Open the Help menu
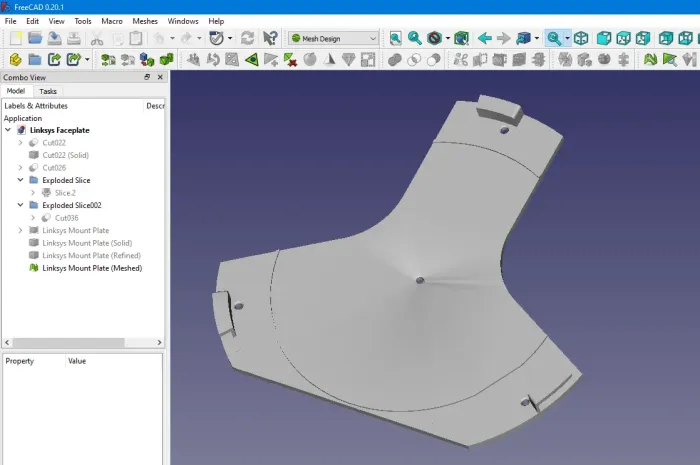The width and height of the screenshot is (700, 465). 216,21
